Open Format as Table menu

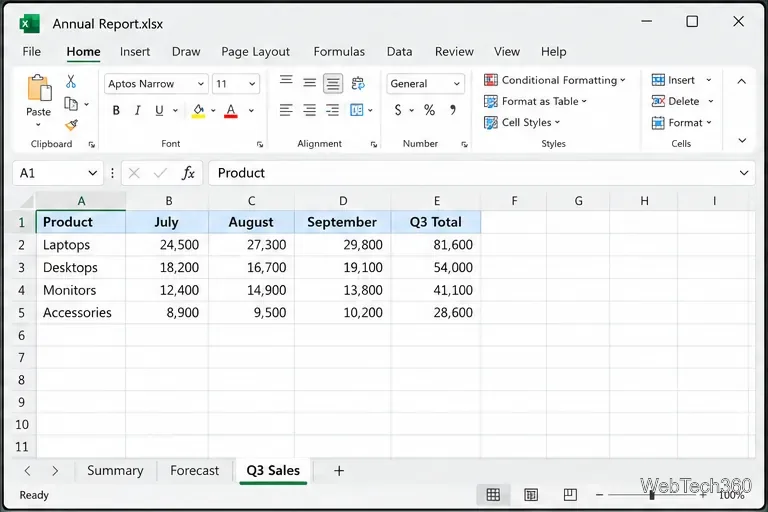click(x=535, y=101)
